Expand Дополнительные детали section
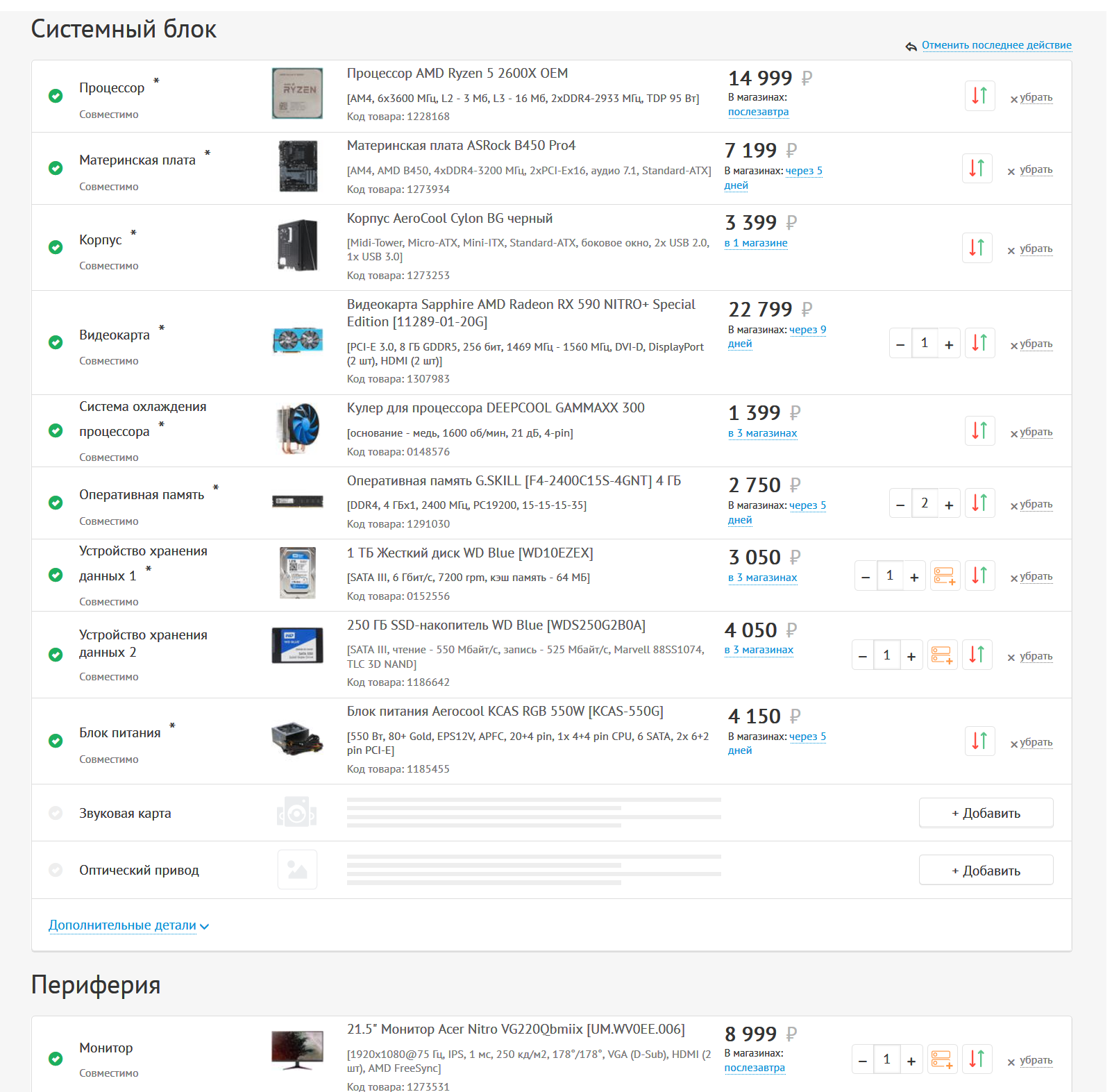Viewport: 1112px width, 1092px height. tap(128, 925)
